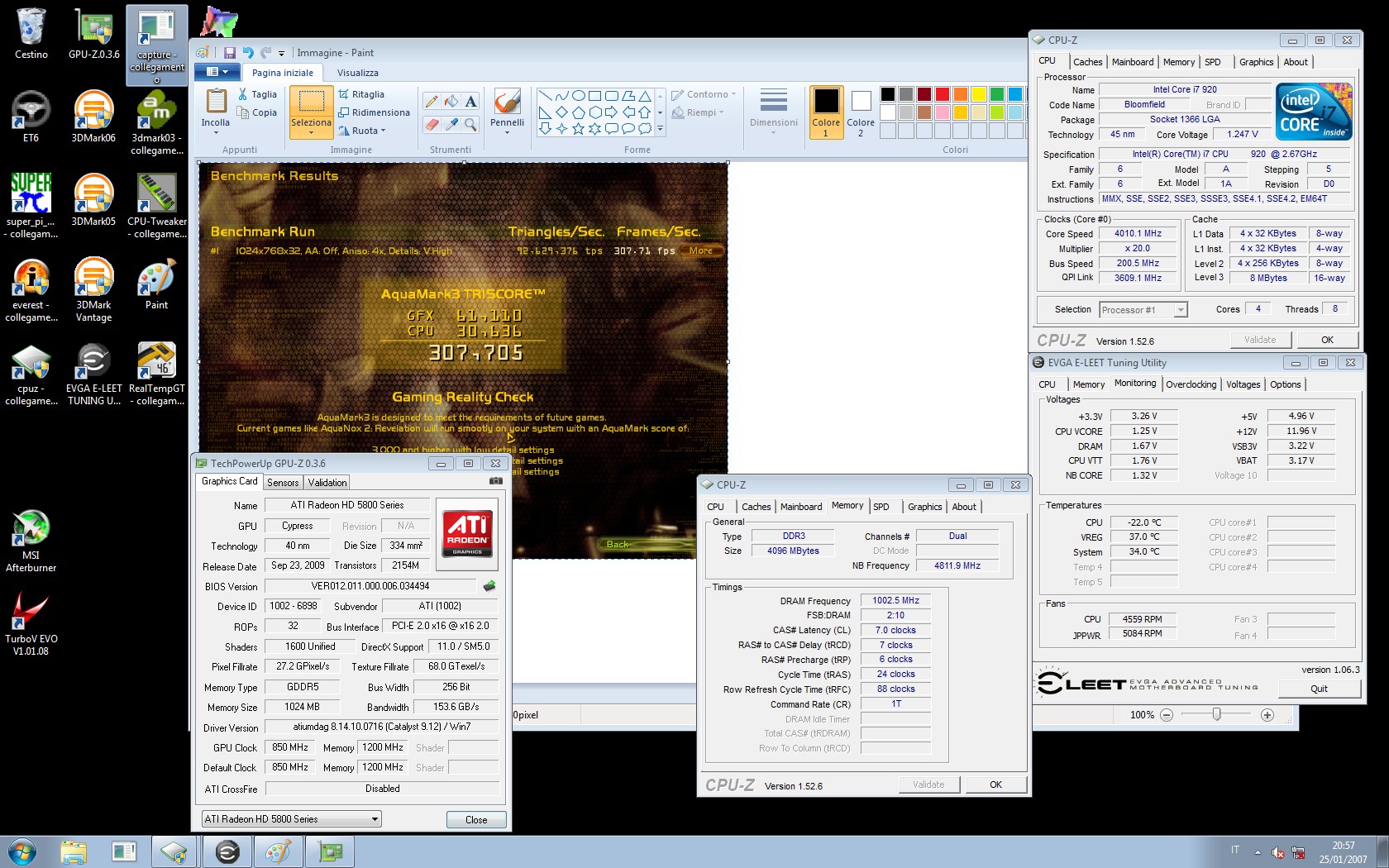Select the Fill bucket tool in Paint
Viewport: 1389px width, 868px height.
click(451, 102)
